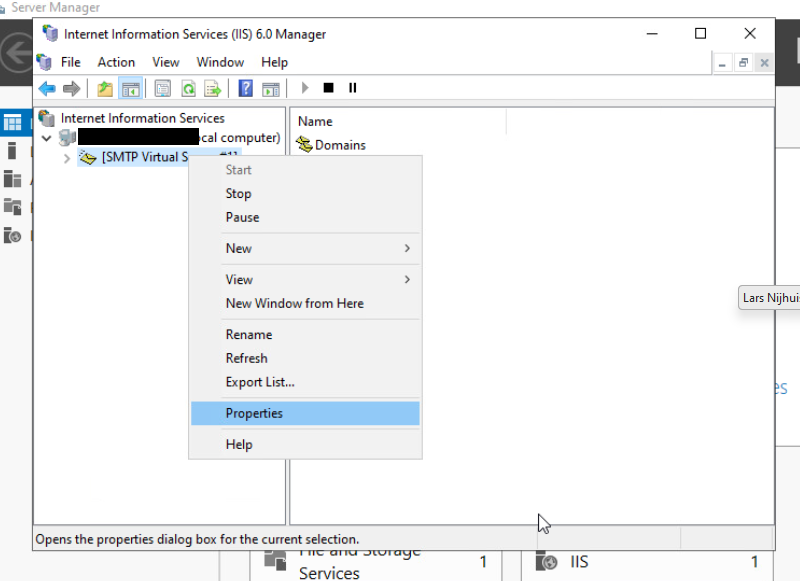Click the Domains icon in list
The width and height of the screenshot is (800, 581).
tap(304, 144)
